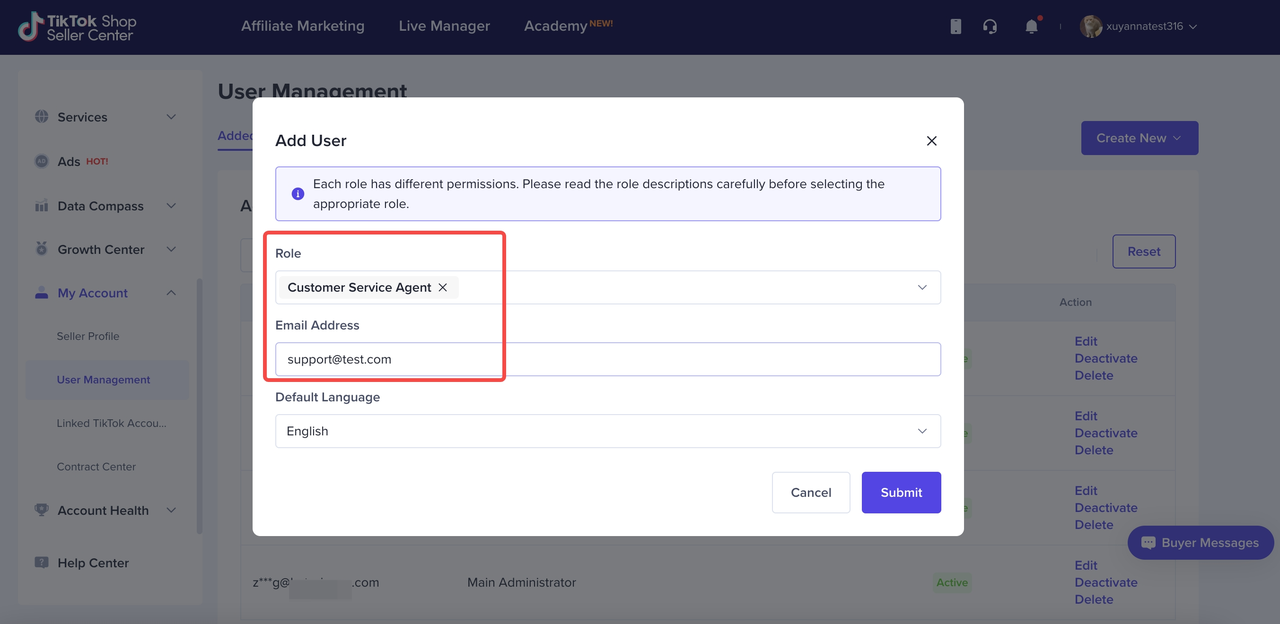
Task: Open the Academy menu item
Action: click(x=556, y=26)
